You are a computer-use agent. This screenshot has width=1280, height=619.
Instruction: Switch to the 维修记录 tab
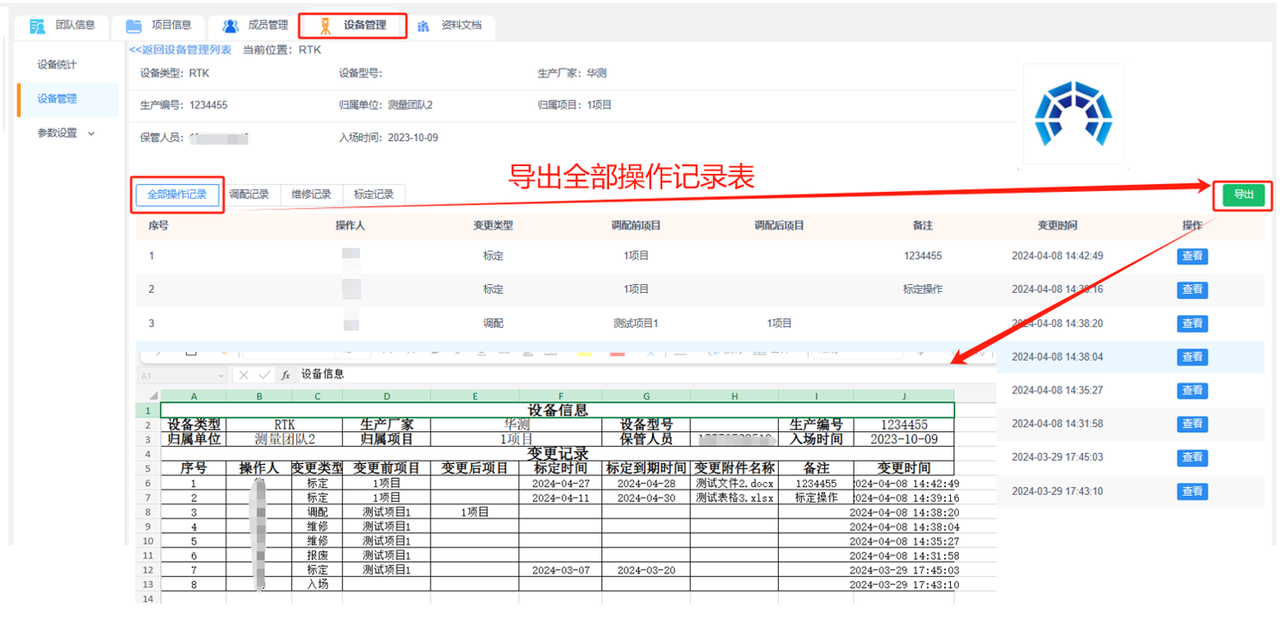[311, 195]
